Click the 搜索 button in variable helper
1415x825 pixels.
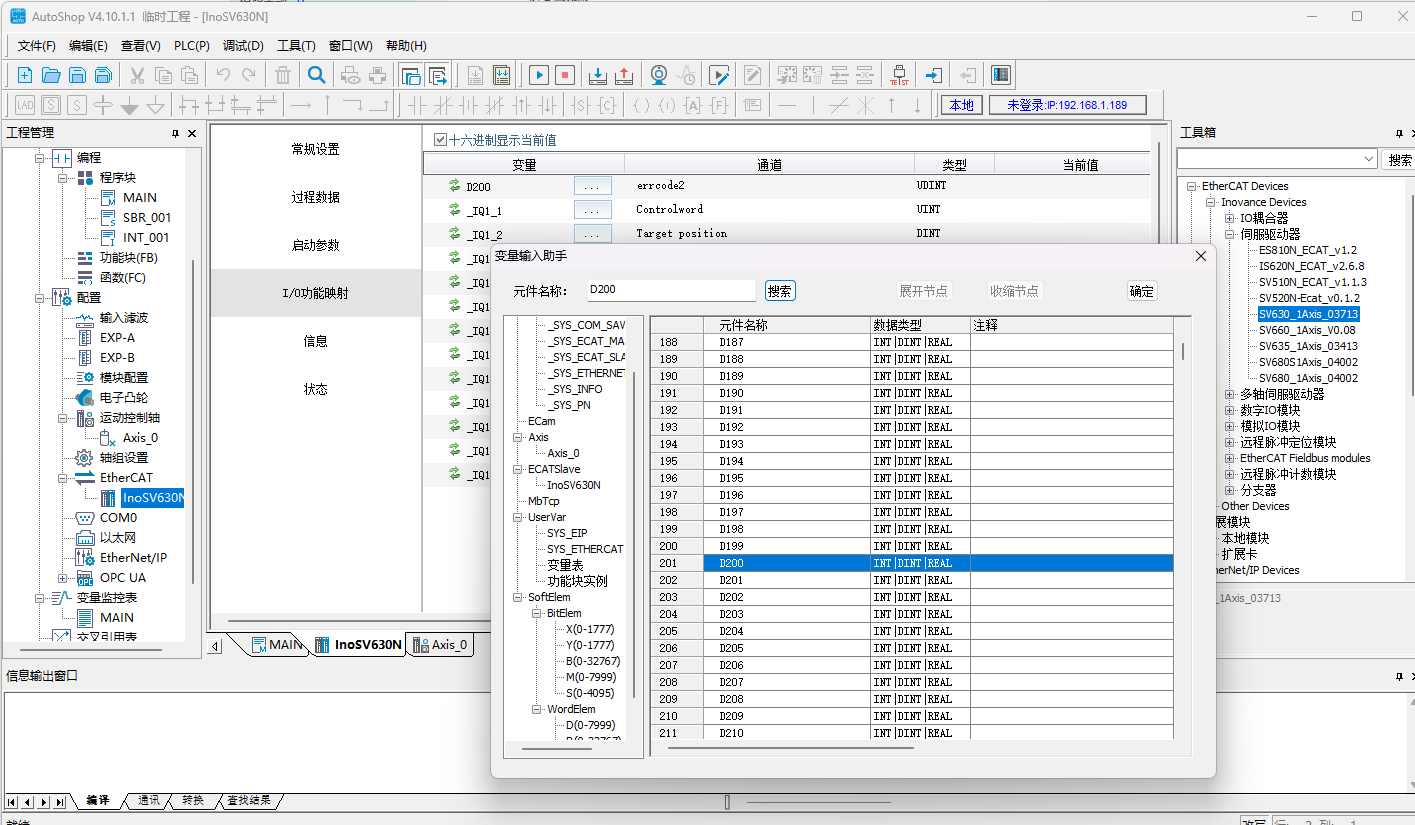[780, 291]
